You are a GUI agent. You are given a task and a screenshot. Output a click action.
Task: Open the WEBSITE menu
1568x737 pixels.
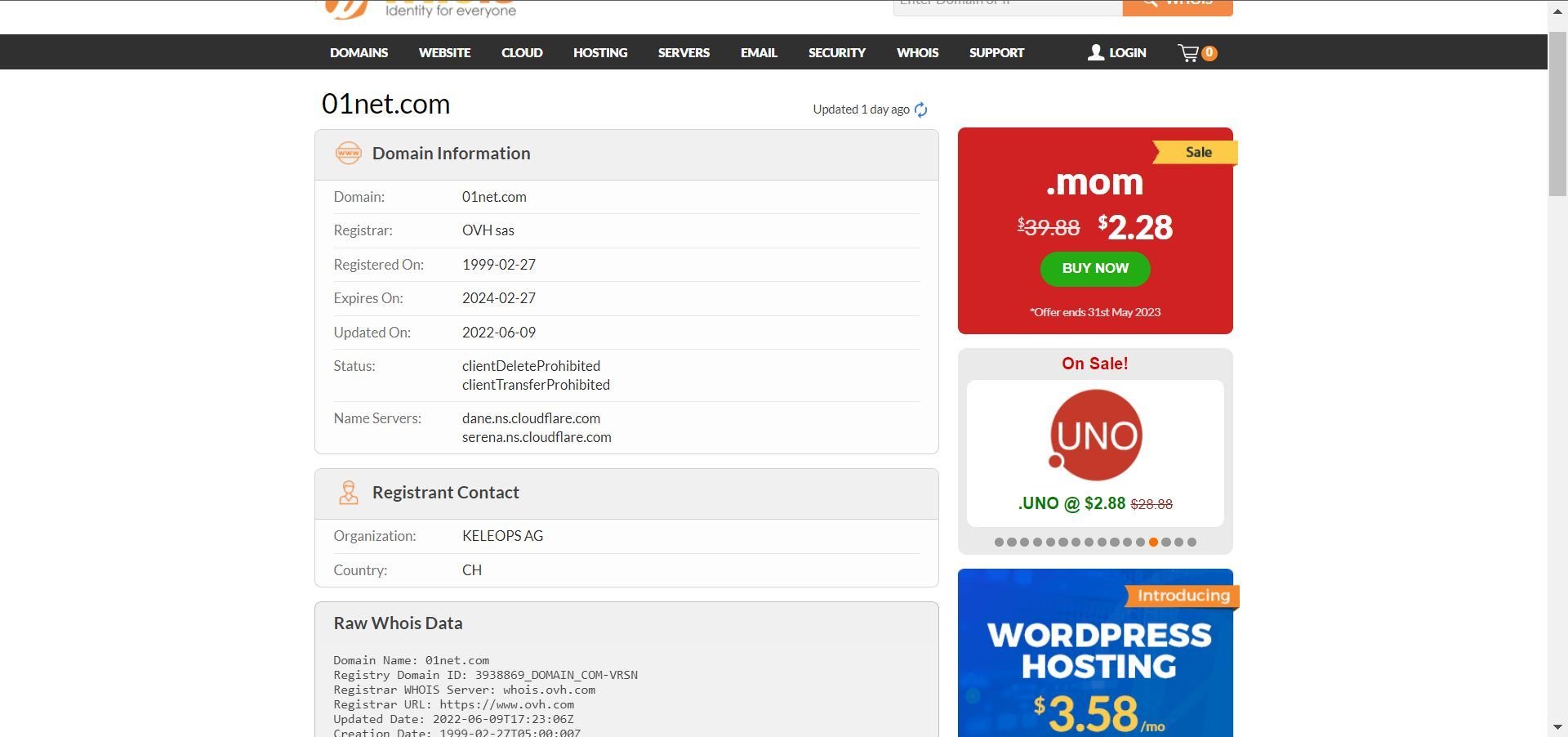pos(444,52)
